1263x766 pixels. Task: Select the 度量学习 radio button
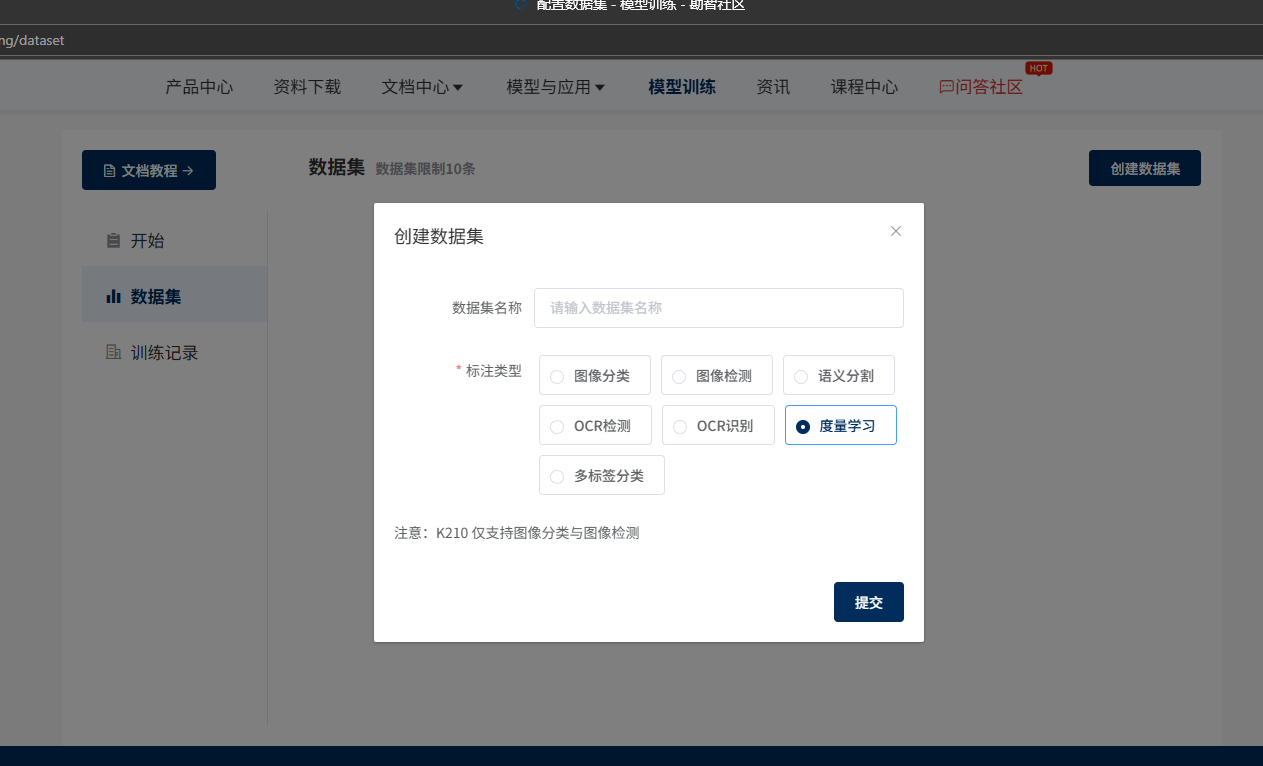click(803, 426)
